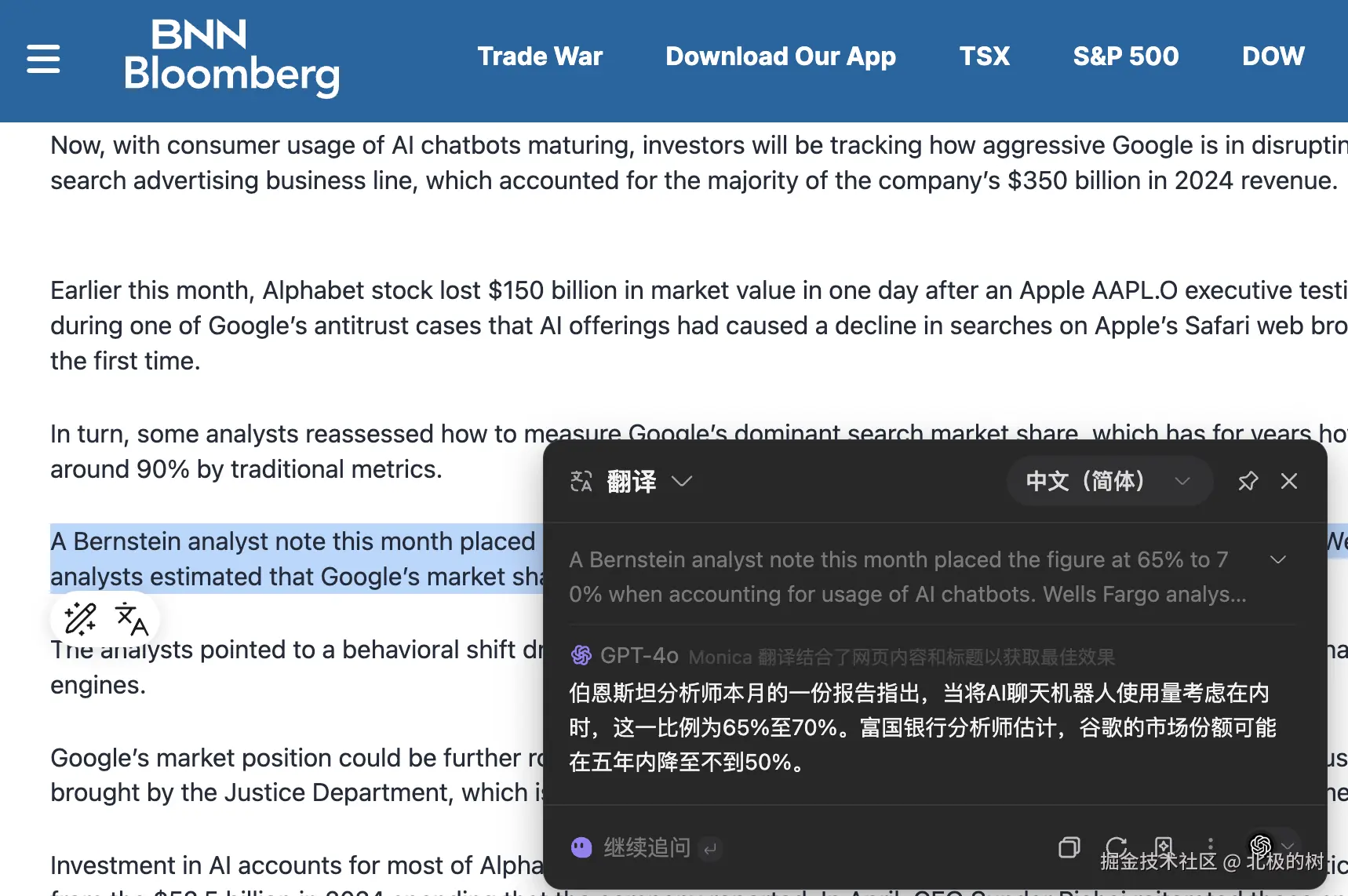Open the 中文（简体） target language dropdown
The width and height of the screenshot is (1348, 896).
[x=1109, y=481]
